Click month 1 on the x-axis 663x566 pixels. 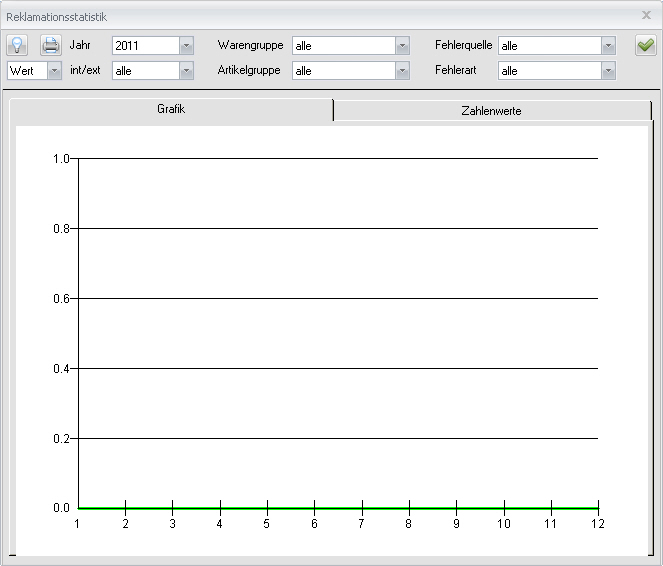(x=77, y=524)
